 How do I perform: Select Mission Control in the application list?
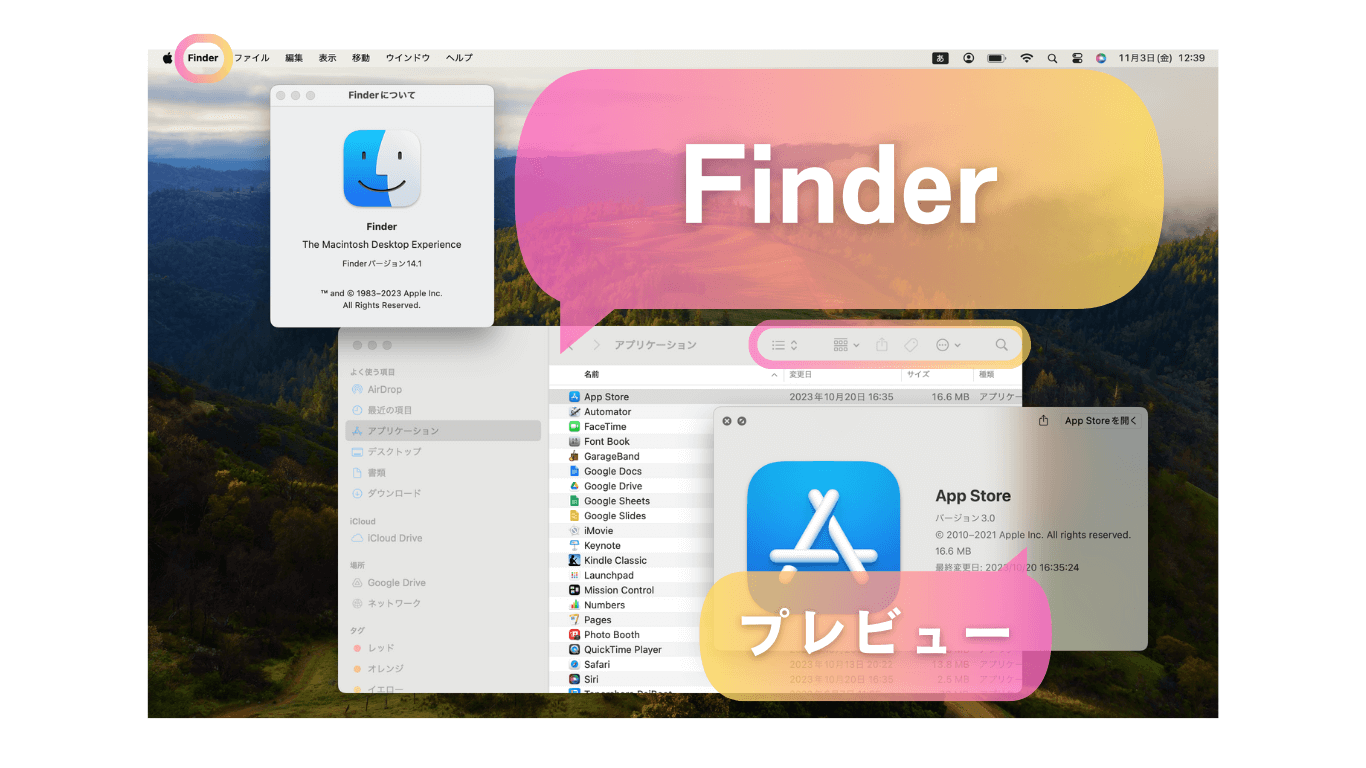[619, 590]
